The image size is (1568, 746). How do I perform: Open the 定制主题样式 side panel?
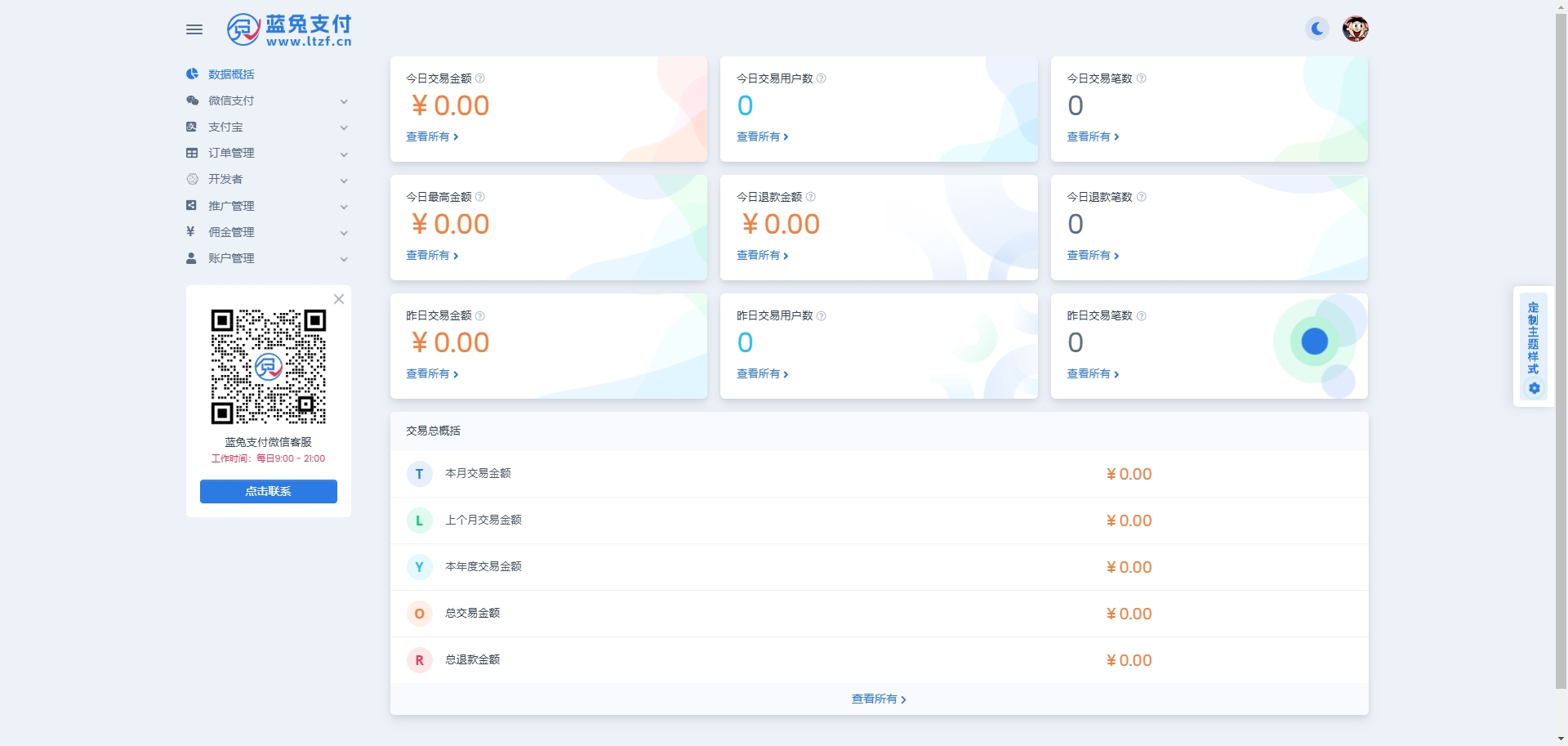click(1533, 338)
